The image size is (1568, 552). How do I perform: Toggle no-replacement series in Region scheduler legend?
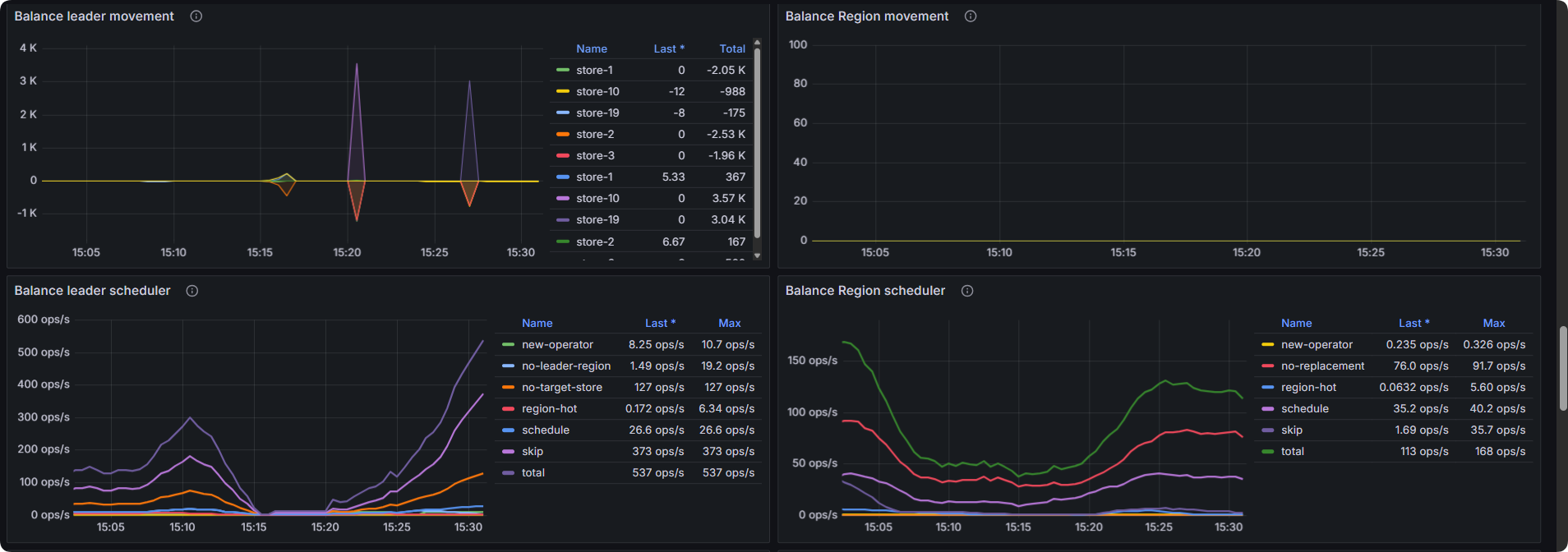[1321, 366]
